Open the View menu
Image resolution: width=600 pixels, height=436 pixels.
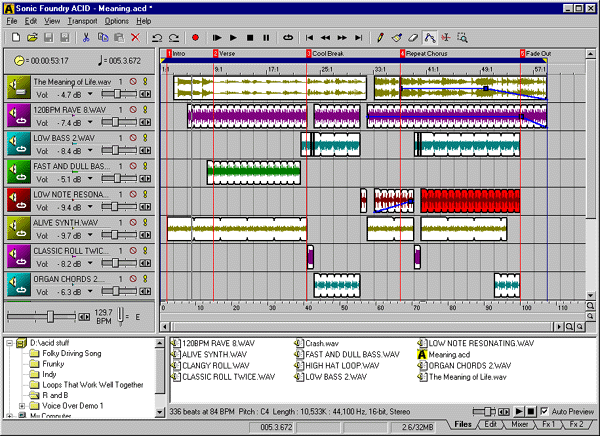click(52, 21)
